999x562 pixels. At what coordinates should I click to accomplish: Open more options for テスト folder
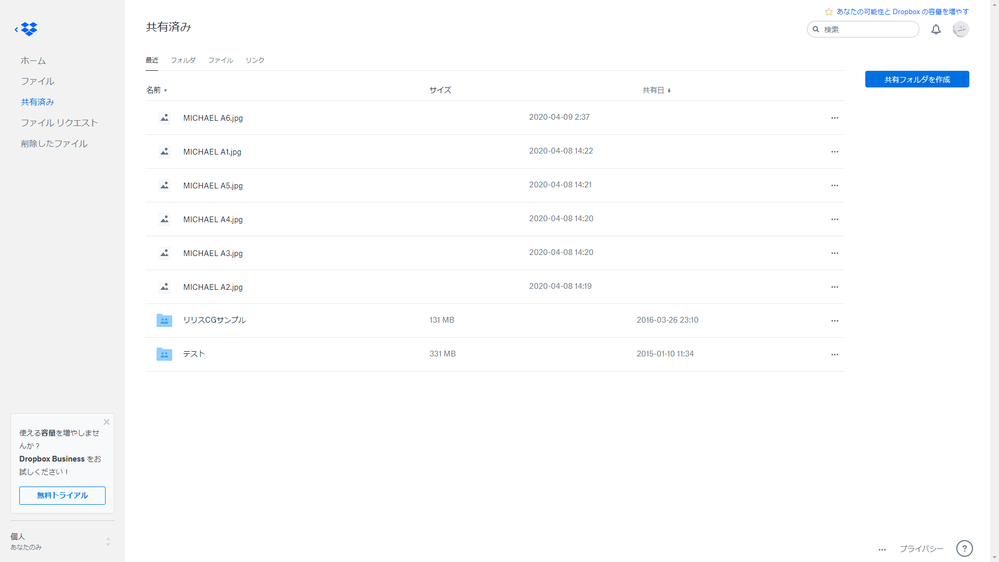coord(834,354)
